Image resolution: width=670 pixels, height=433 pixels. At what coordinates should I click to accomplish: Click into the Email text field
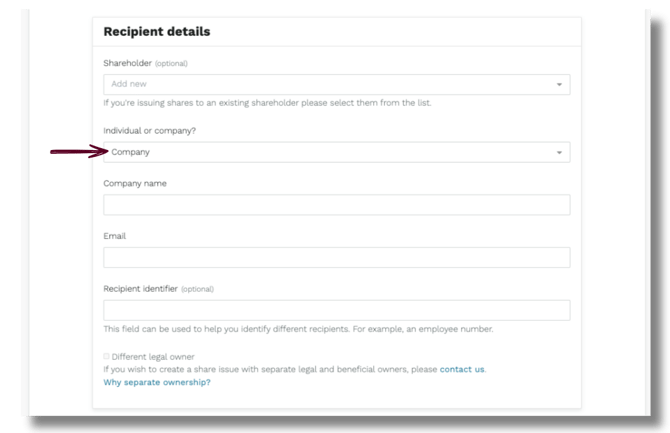(336, 257)
